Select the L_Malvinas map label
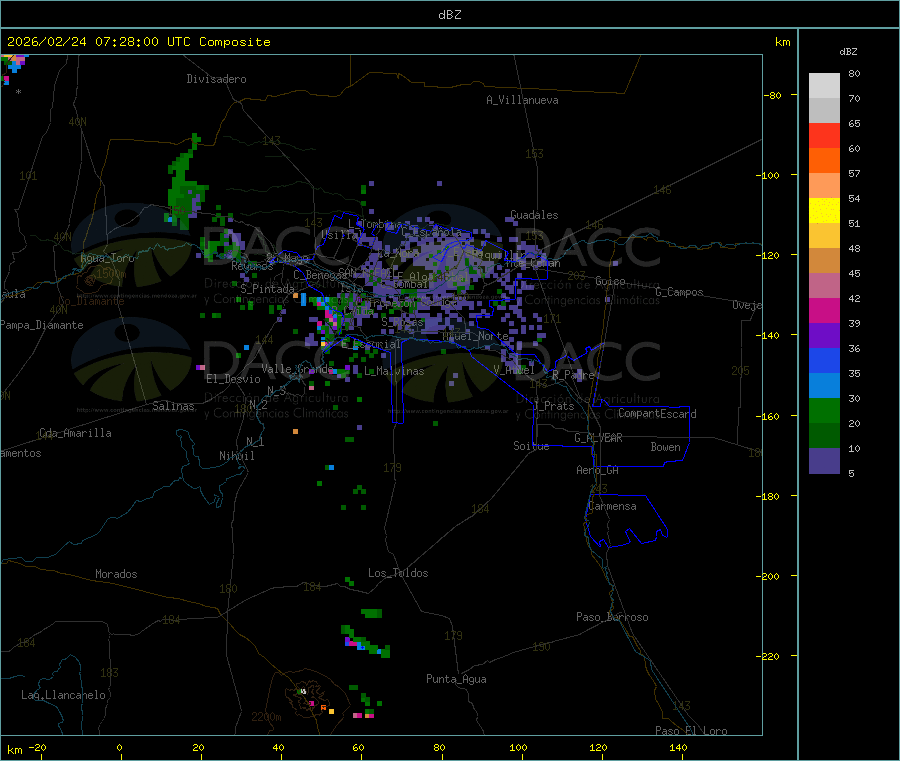 (394, 371)
